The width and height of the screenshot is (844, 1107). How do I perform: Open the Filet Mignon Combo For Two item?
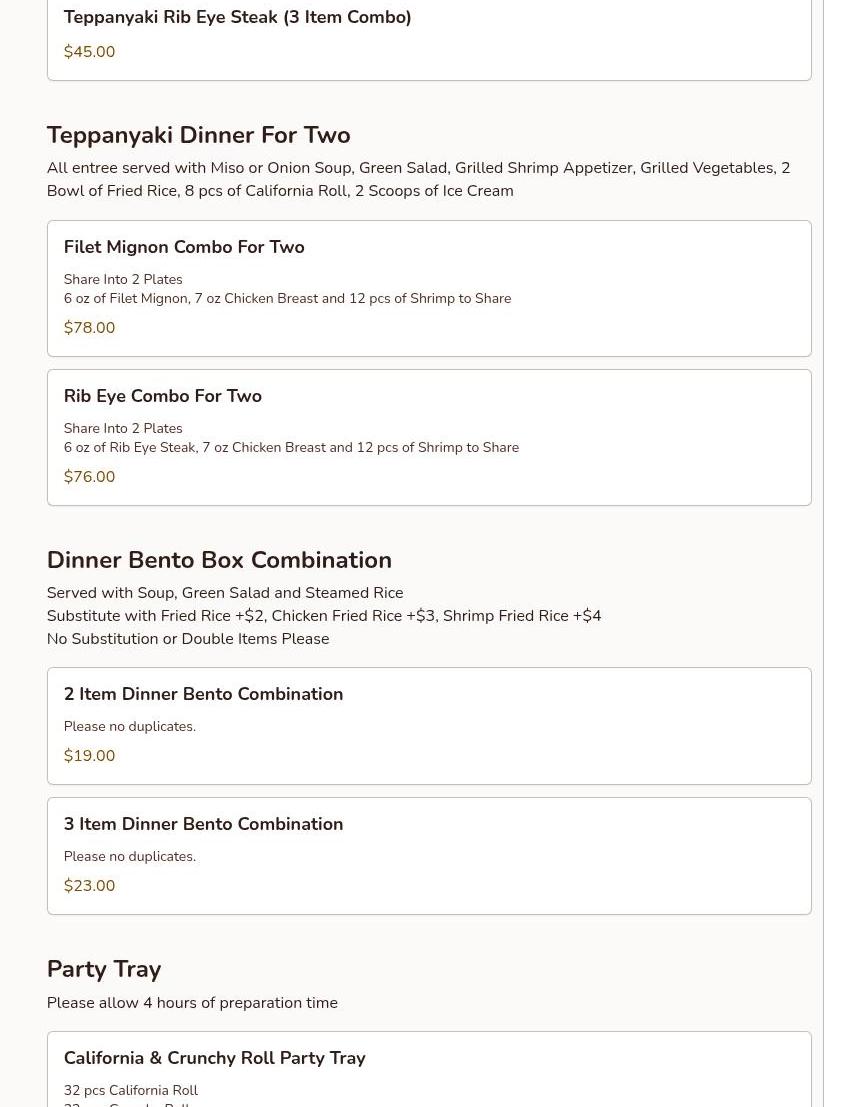[x=184, y=247]
